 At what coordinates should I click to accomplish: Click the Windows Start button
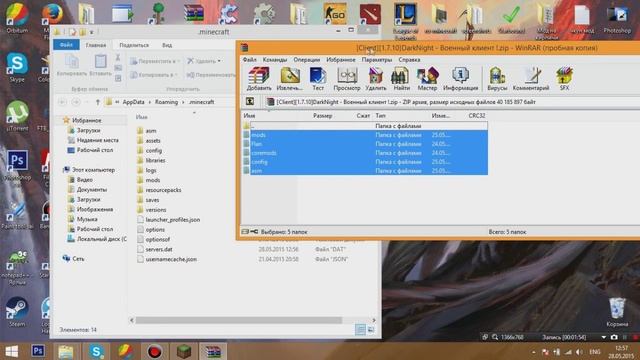(11, 351)
